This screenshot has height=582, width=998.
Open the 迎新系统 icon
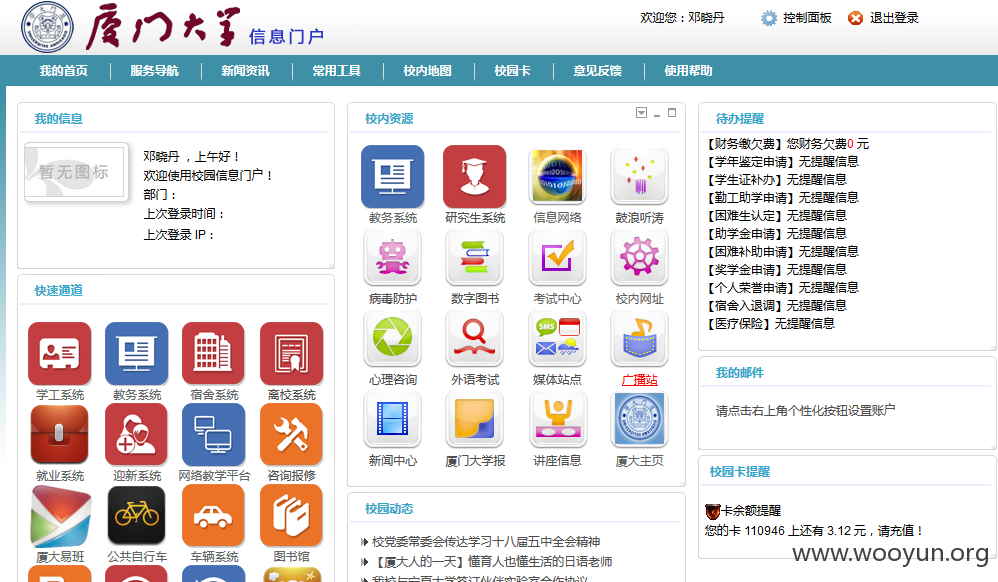pos(137,435)
